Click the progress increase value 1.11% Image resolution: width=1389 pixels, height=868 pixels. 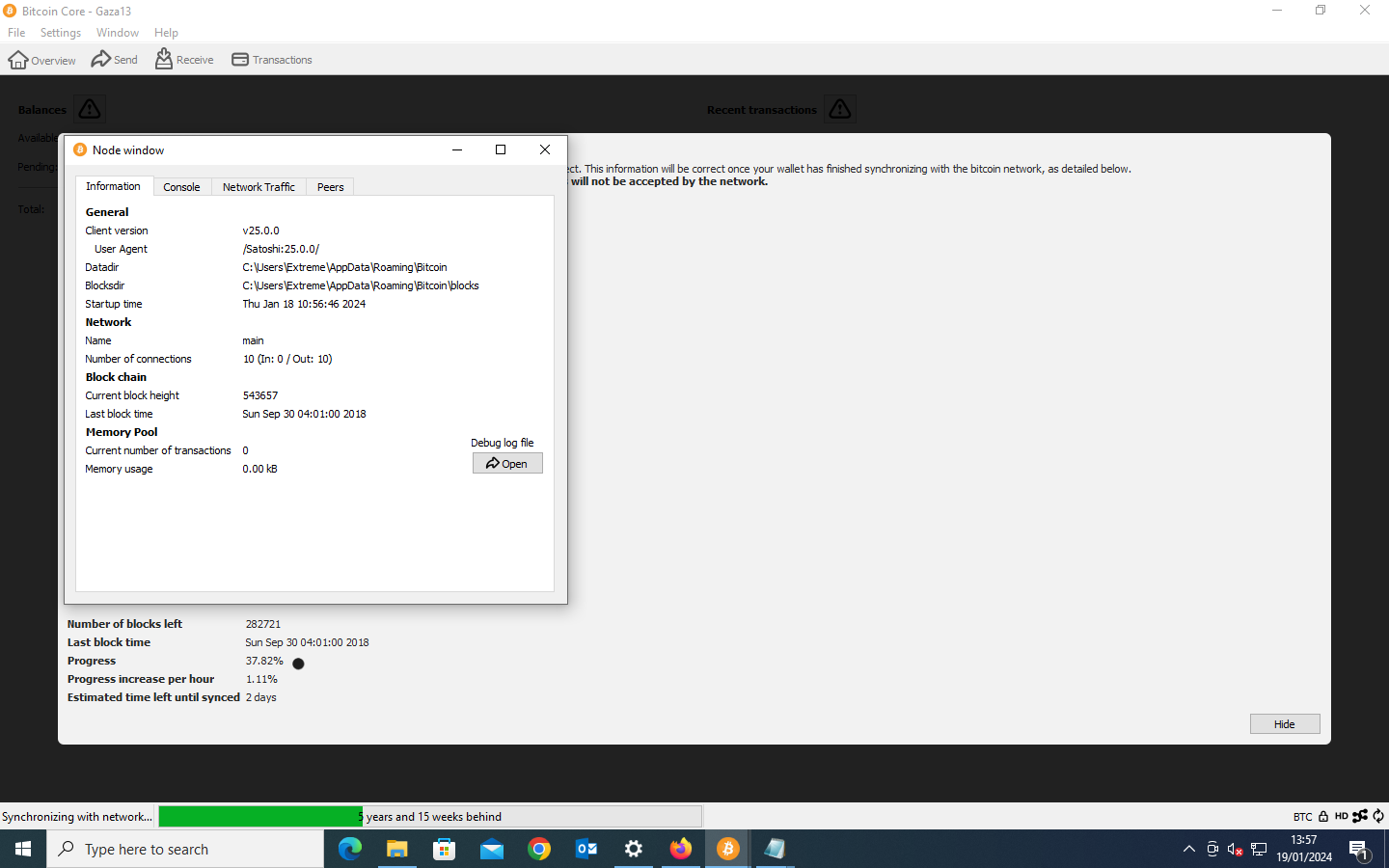[x=261, y=679]
